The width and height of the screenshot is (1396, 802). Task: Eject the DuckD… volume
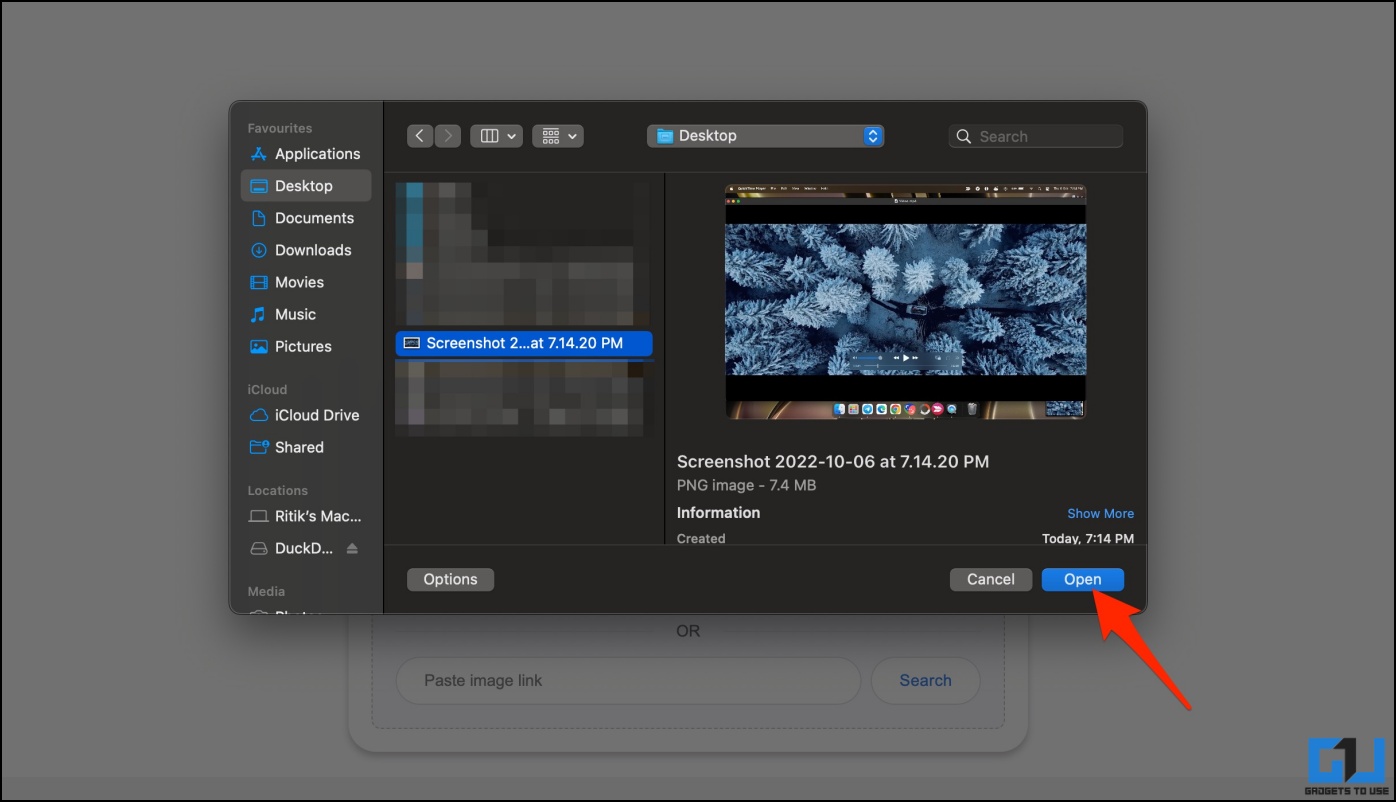click(352, 548)
